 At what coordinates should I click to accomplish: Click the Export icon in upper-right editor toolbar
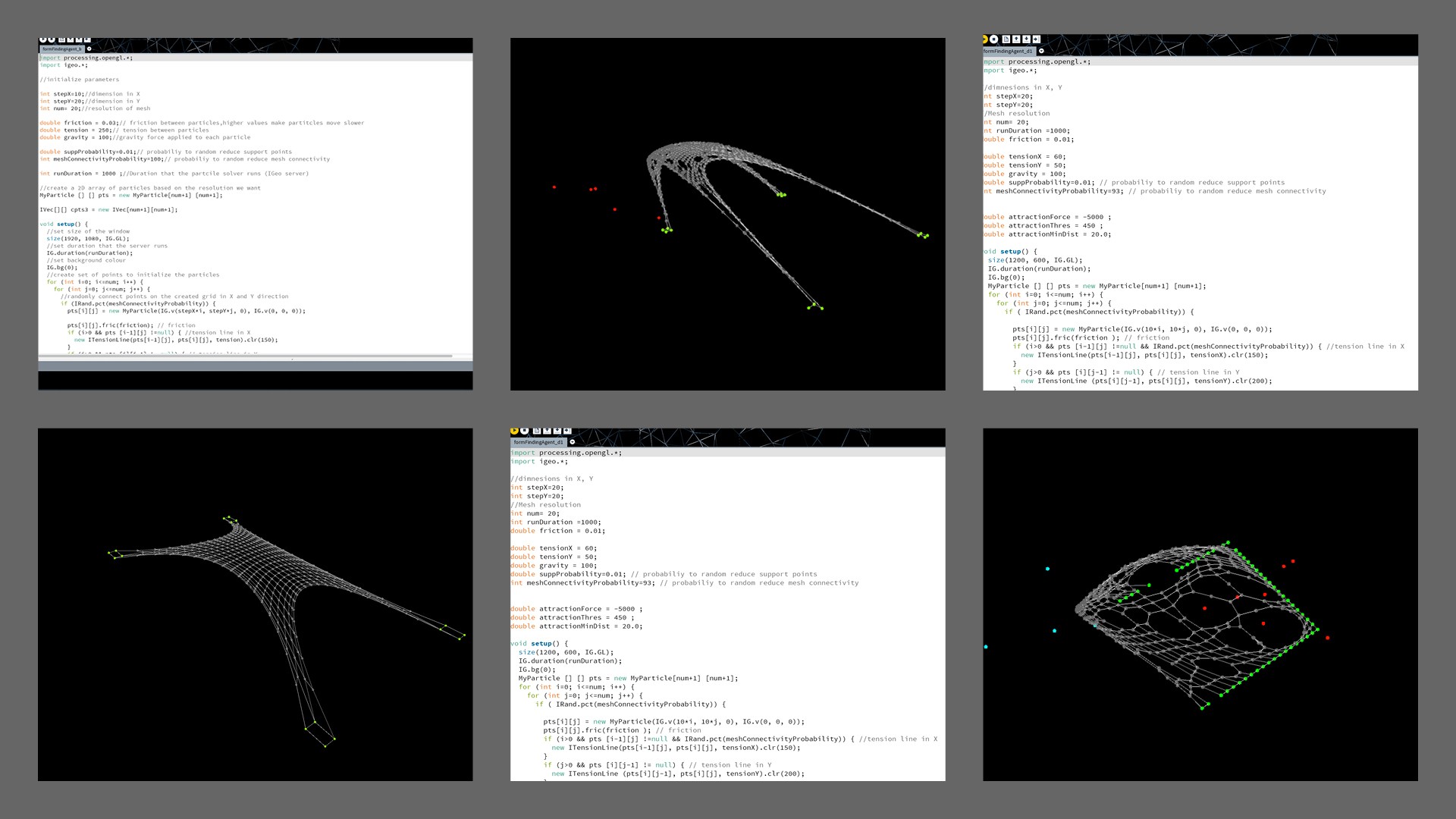click(1037, 39)
